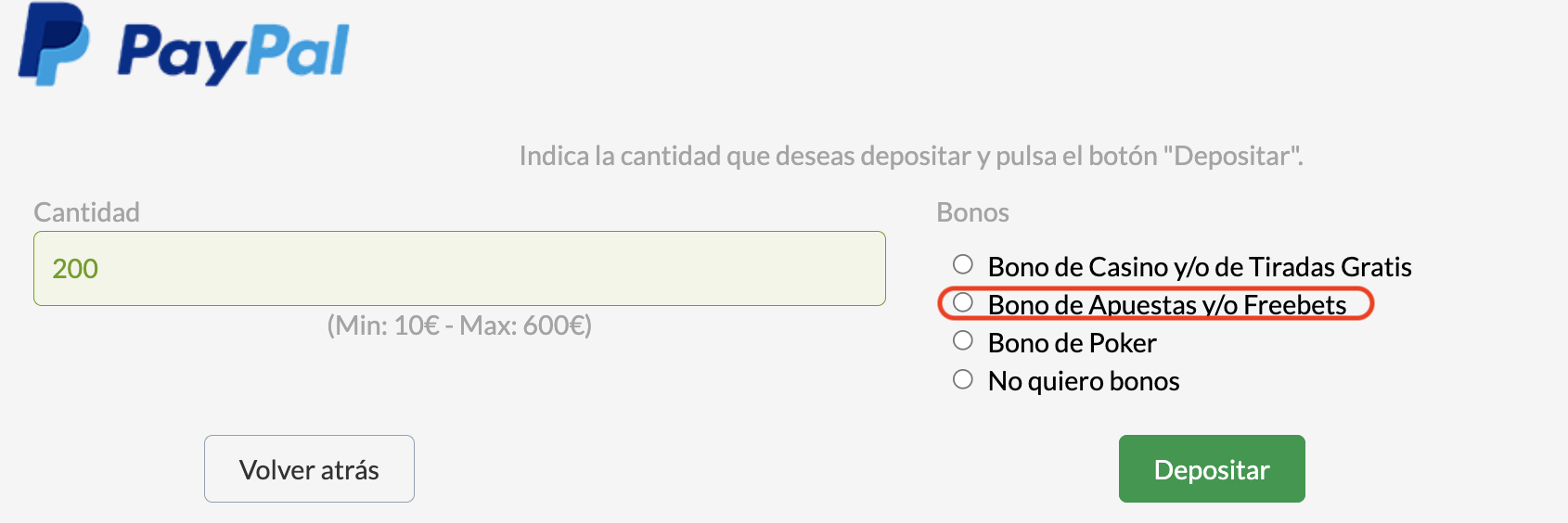Click the label text Bono de Apuestas y/o Freebets
The height and width of the screenshot is (523, 1568).
coord(1167,305)
